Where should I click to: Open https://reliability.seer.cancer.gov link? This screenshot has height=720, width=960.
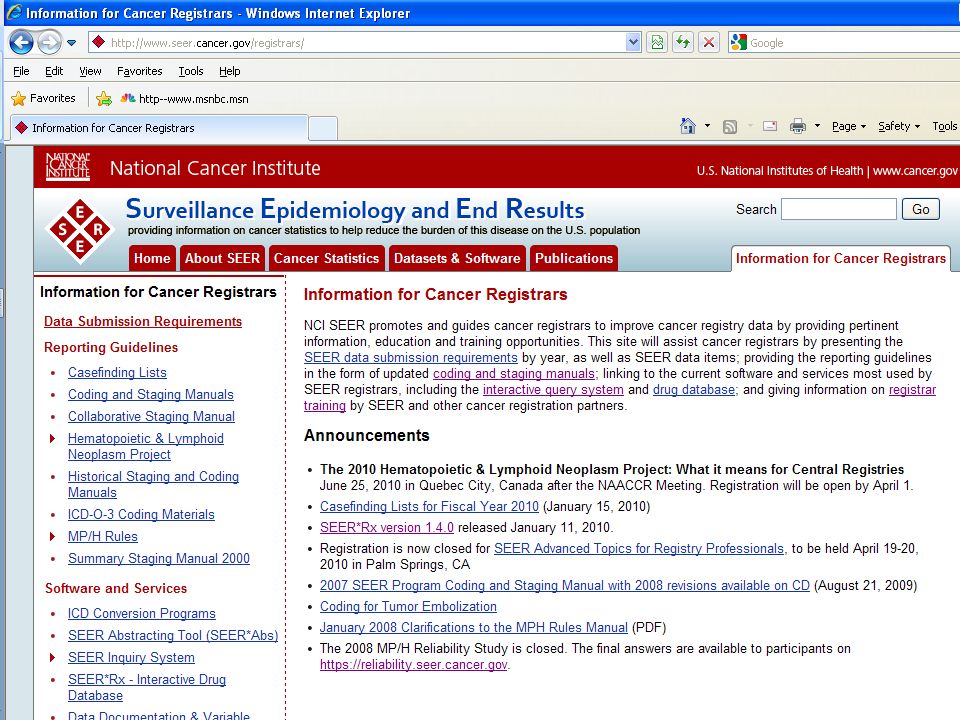[x=414, y=664]
